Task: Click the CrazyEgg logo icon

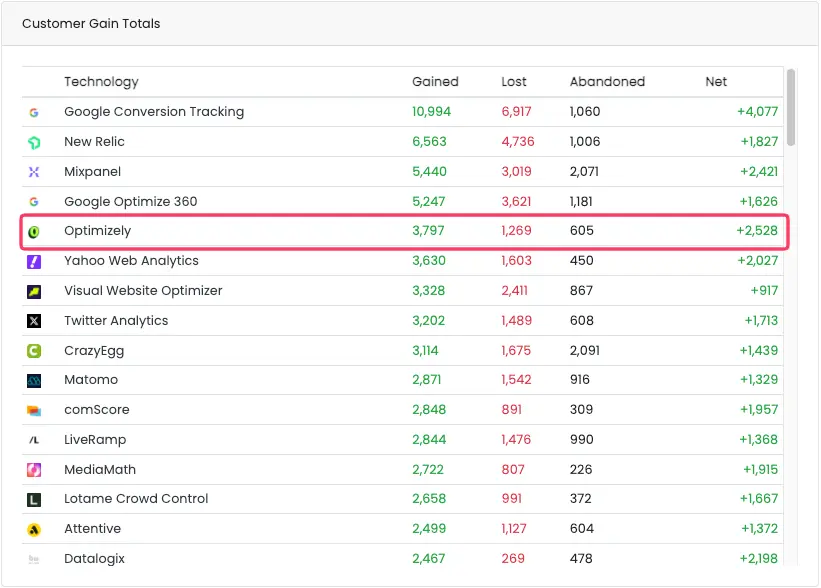Action: coord(34,351)
